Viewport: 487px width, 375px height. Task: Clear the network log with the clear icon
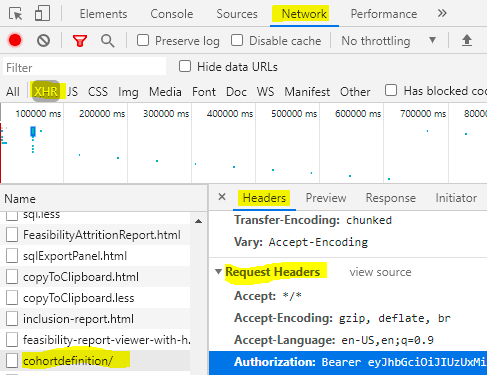43,41
